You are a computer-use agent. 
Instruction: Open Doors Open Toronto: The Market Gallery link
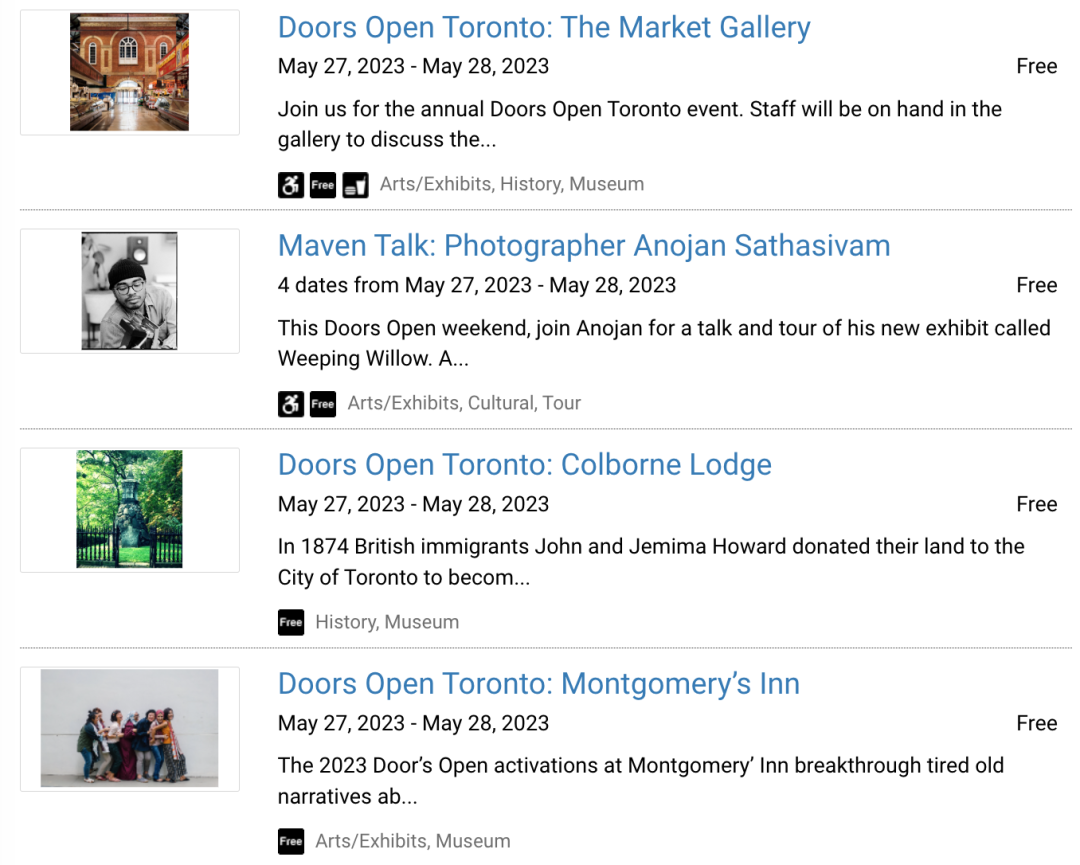click(x=544, y=28)
